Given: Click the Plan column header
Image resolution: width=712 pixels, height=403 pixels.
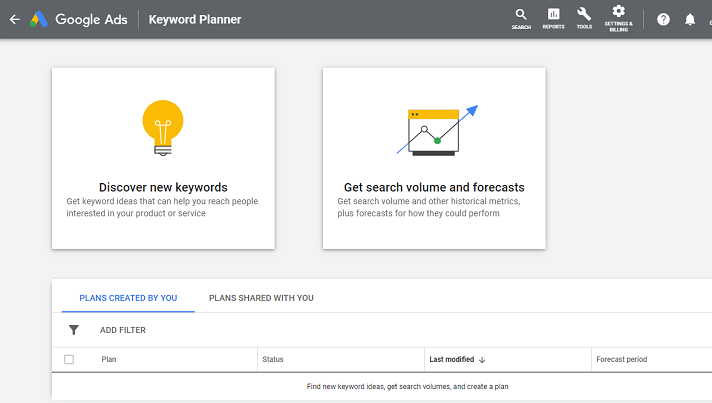Looking at the screenshot, I should 109,359.
